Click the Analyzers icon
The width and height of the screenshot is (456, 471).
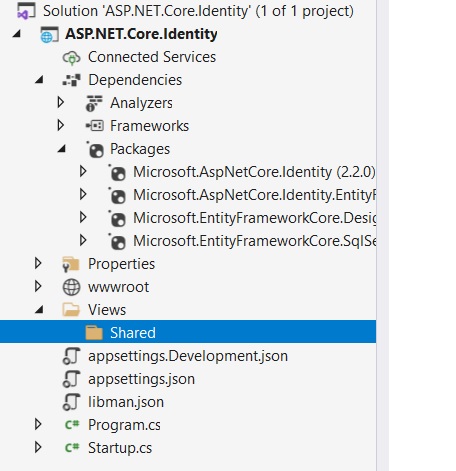click(x=94, y=103)
